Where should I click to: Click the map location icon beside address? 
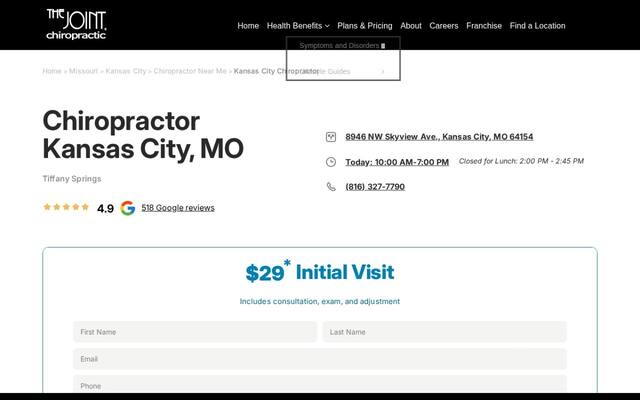coord(331,137)
